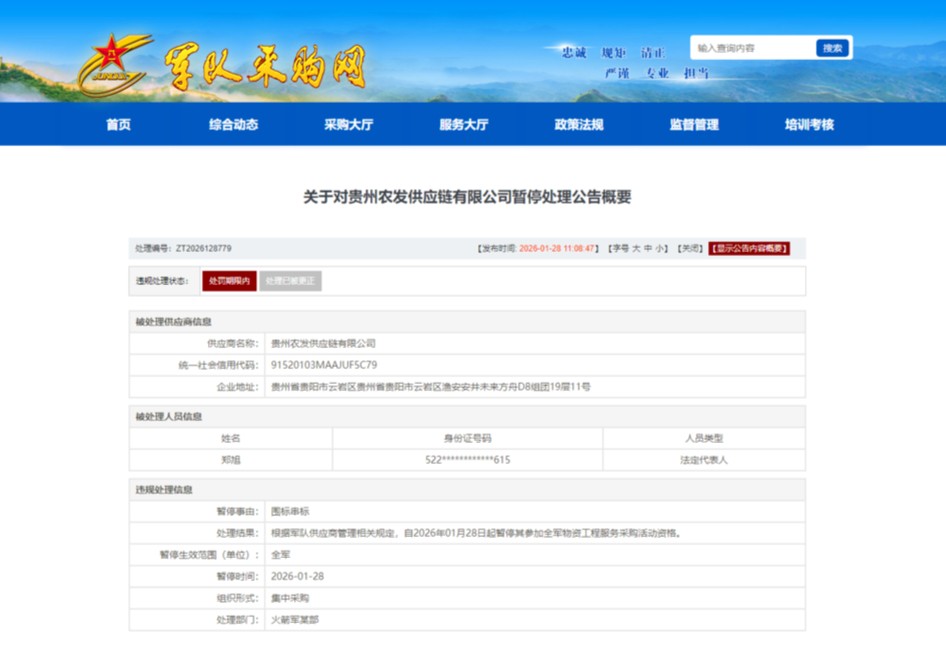Click the supplier name 贵州农发供应链有限公司 cell

pyautogui.click(x=324, y=343)
